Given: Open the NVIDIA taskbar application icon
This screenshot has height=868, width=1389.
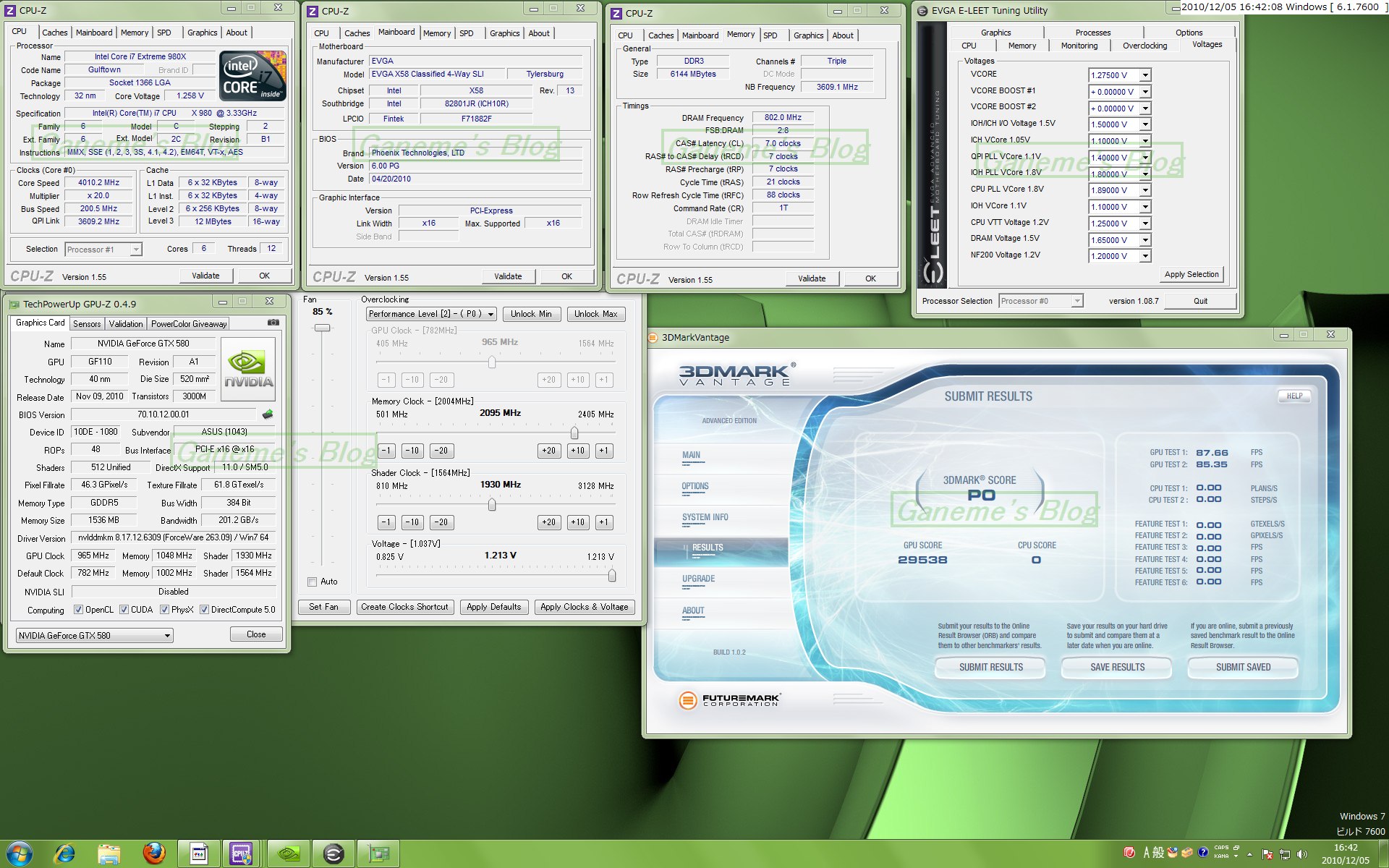Looking at the screenshot, I should 288,854.
